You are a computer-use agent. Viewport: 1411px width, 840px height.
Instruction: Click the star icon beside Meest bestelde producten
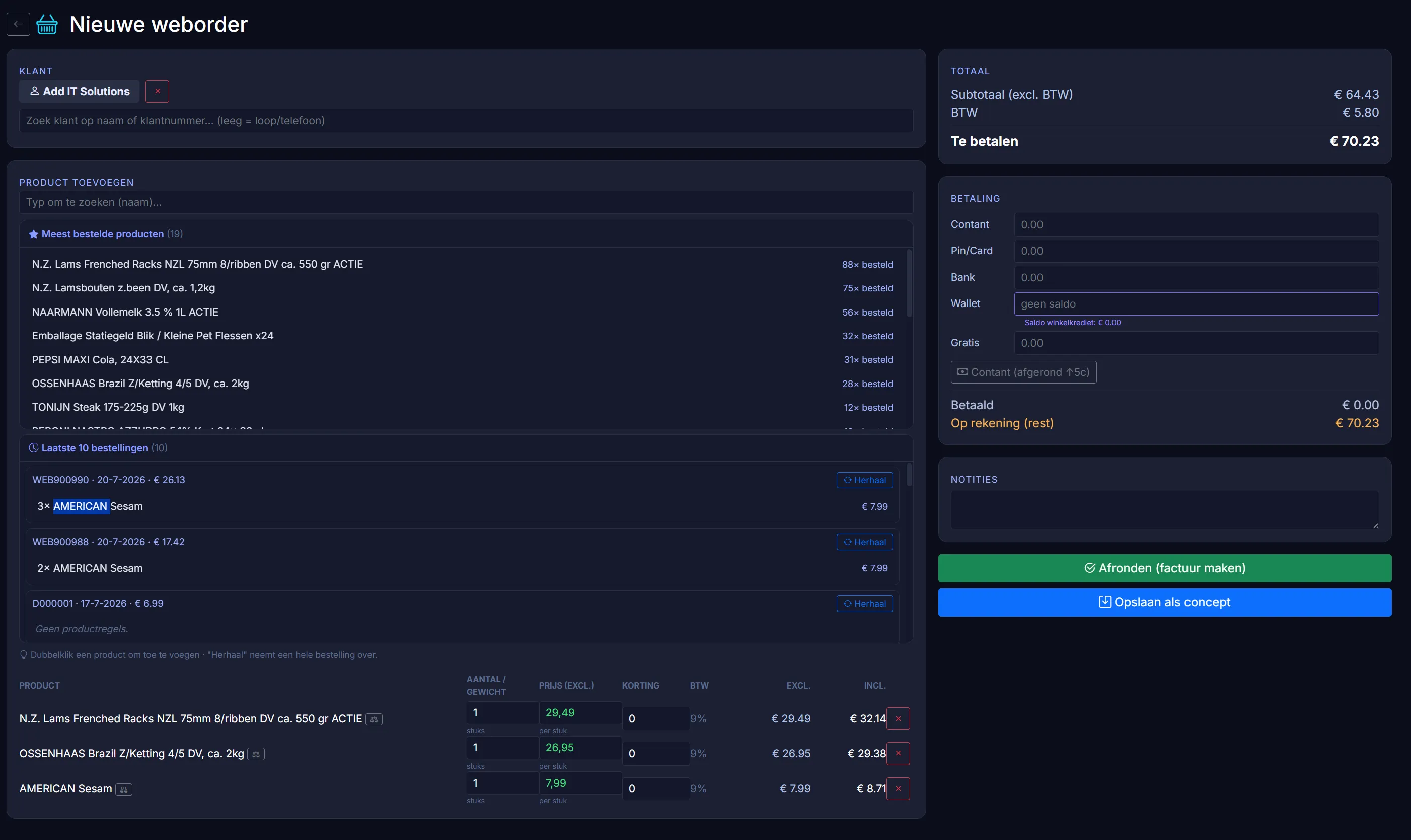pos(33,234)
